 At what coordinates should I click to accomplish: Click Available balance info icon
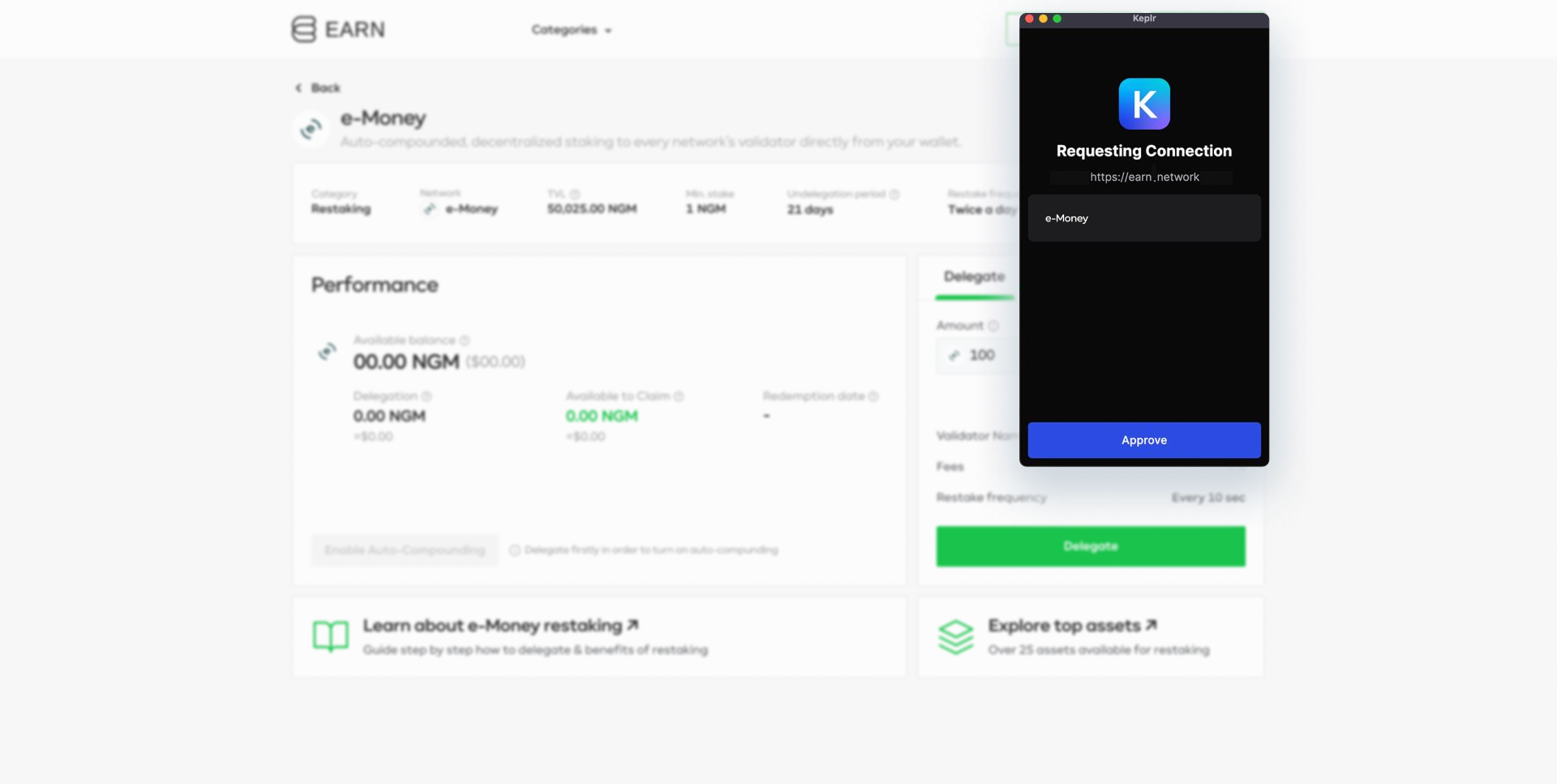[x=465, y=341]
